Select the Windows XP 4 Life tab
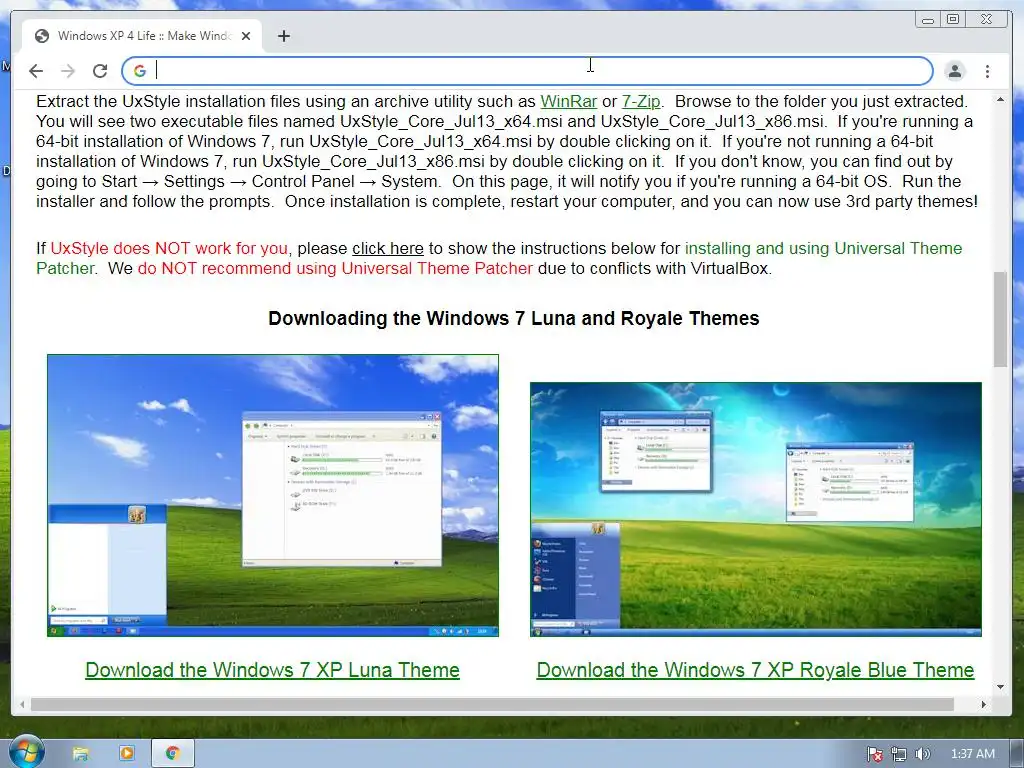 [x=142, y=36]
